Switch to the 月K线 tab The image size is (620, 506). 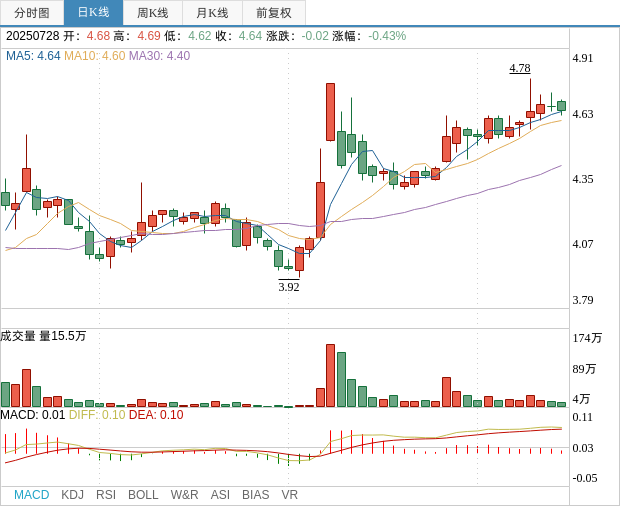tap(212, 13)
